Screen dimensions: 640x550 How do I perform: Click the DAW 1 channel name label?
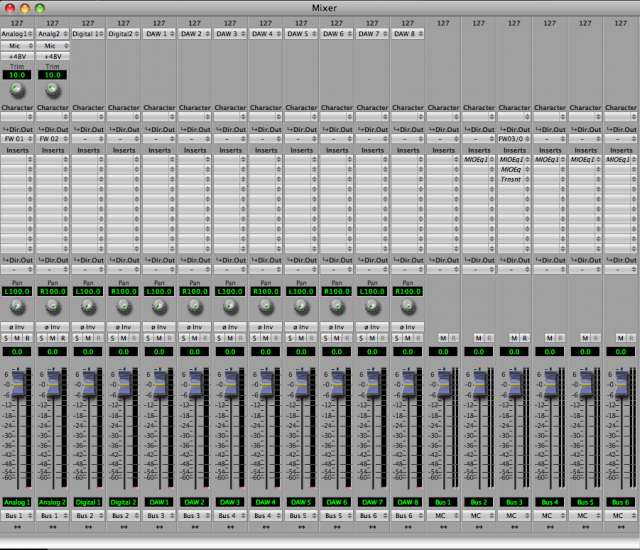pyautogui.click(x=159, y=502)
